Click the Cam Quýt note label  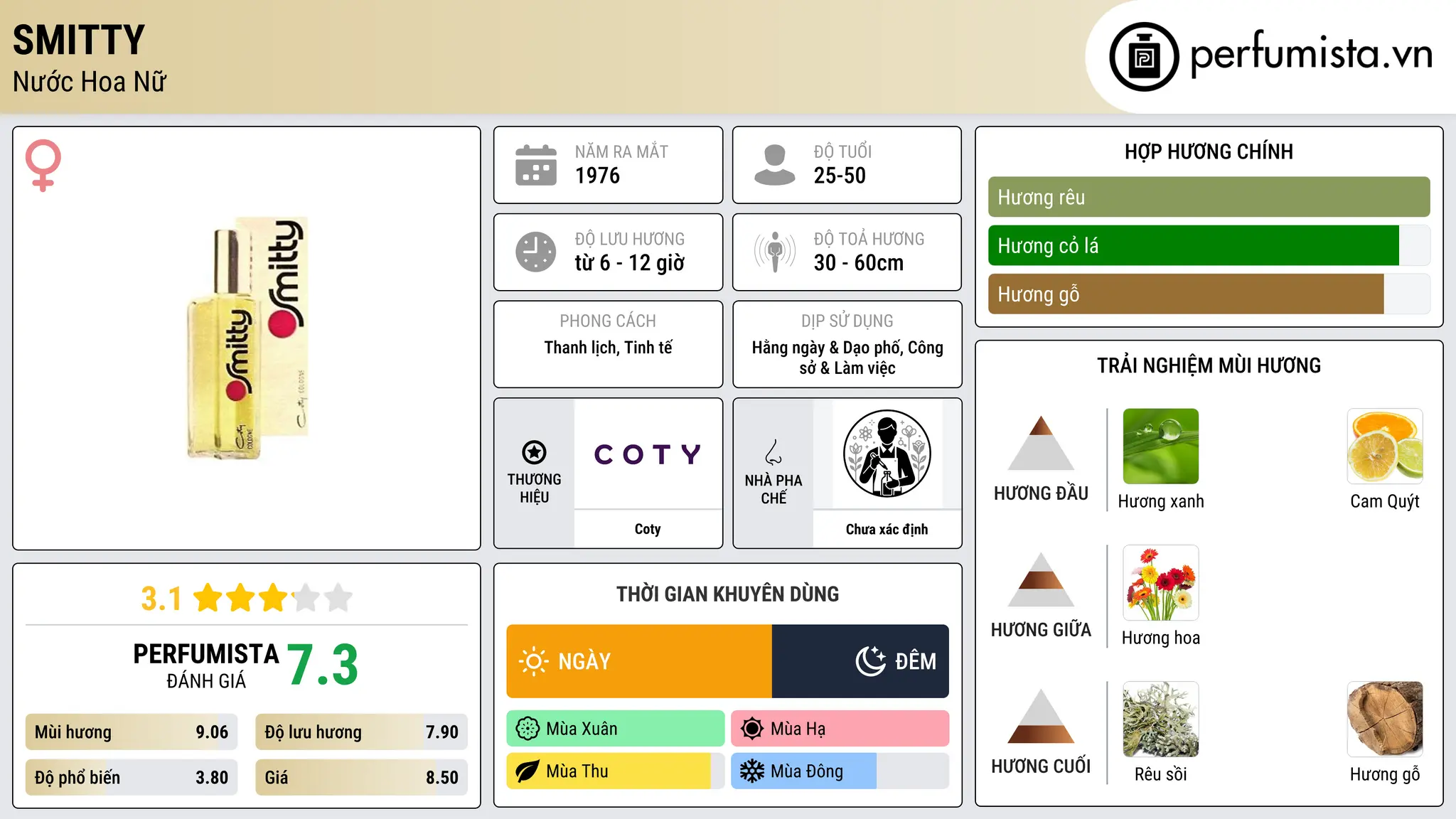pos(1385,501)
